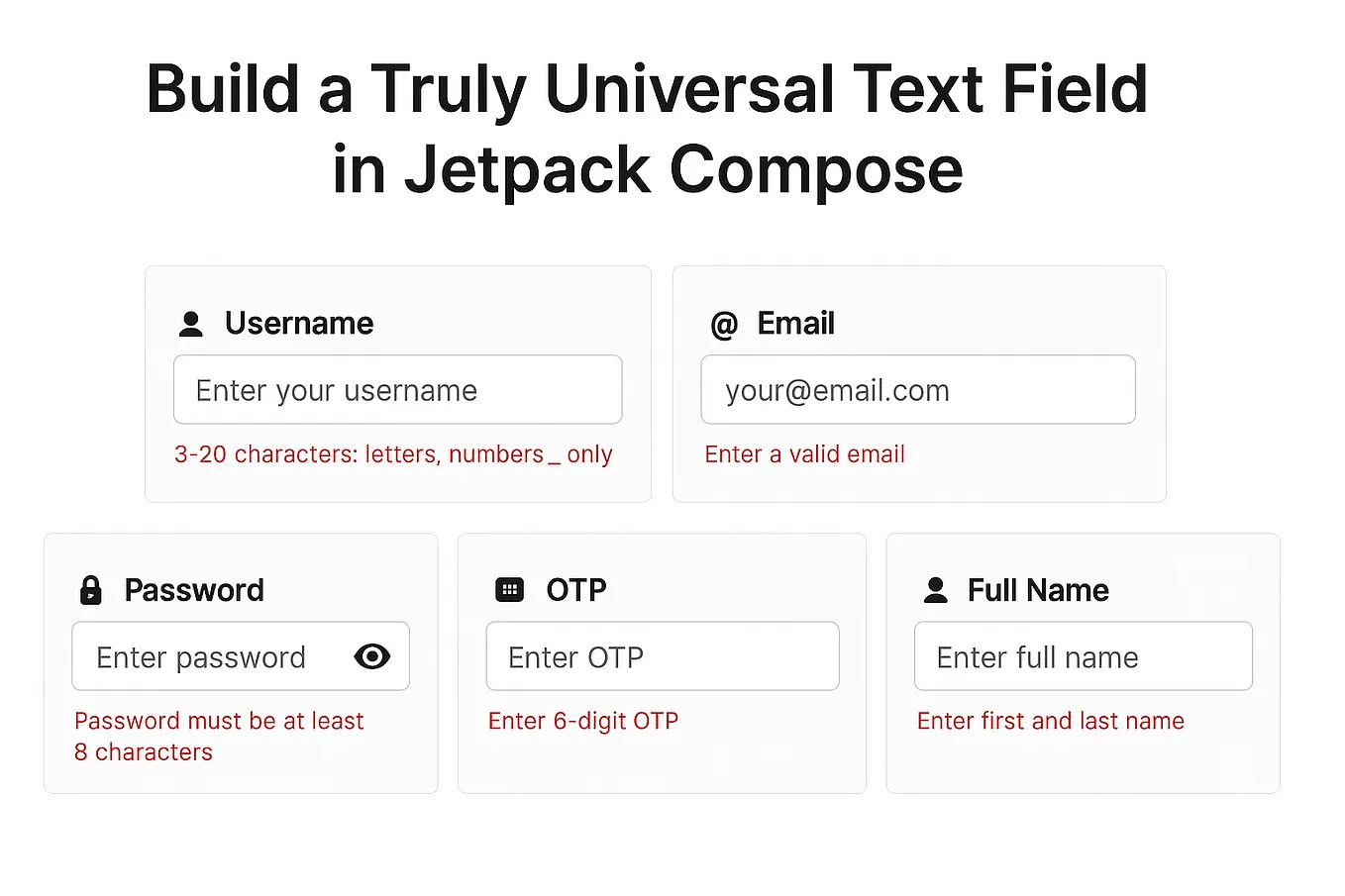Select the OTP label text

[x=576, y=591]
